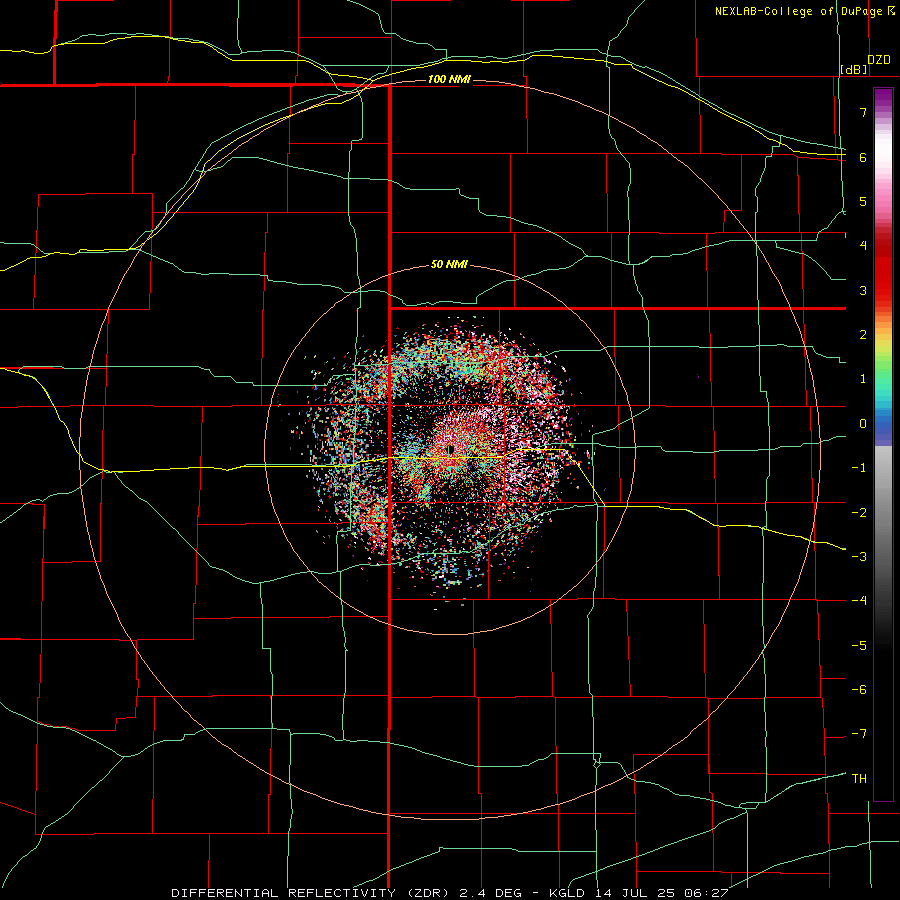The image size is (900, 900).
Task: Click the TH threshold label on the scale
Action: pos(859,779)
